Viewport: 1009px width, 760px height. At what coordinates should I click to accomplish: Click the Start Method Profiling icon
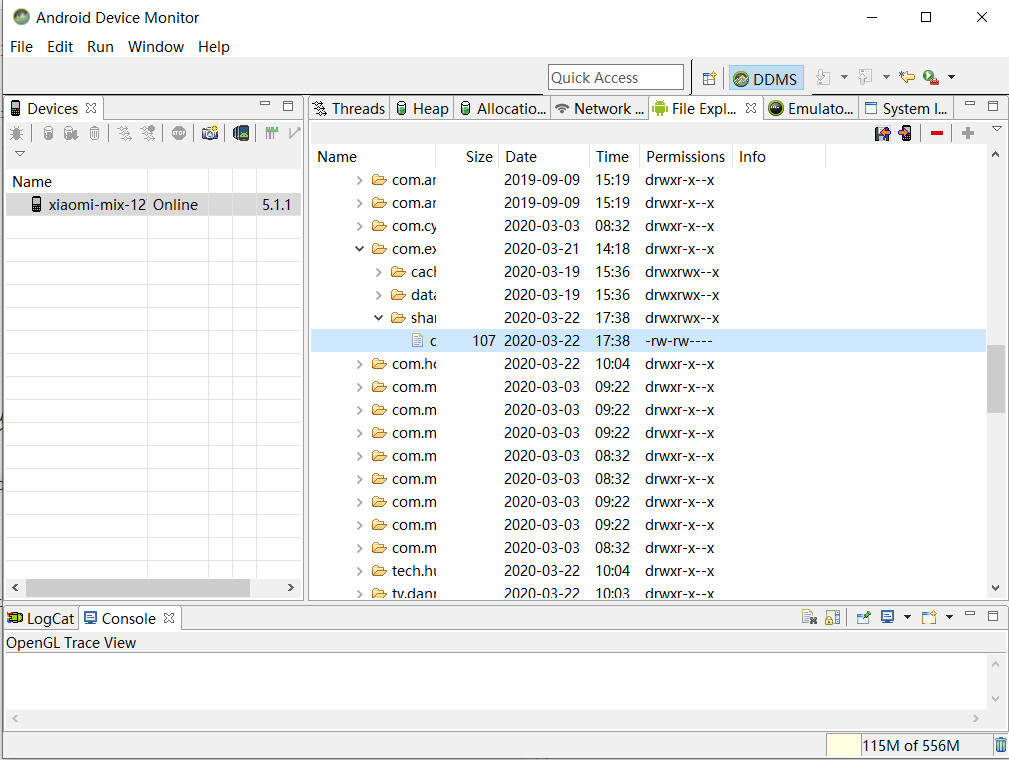click(x=148, y=133)
